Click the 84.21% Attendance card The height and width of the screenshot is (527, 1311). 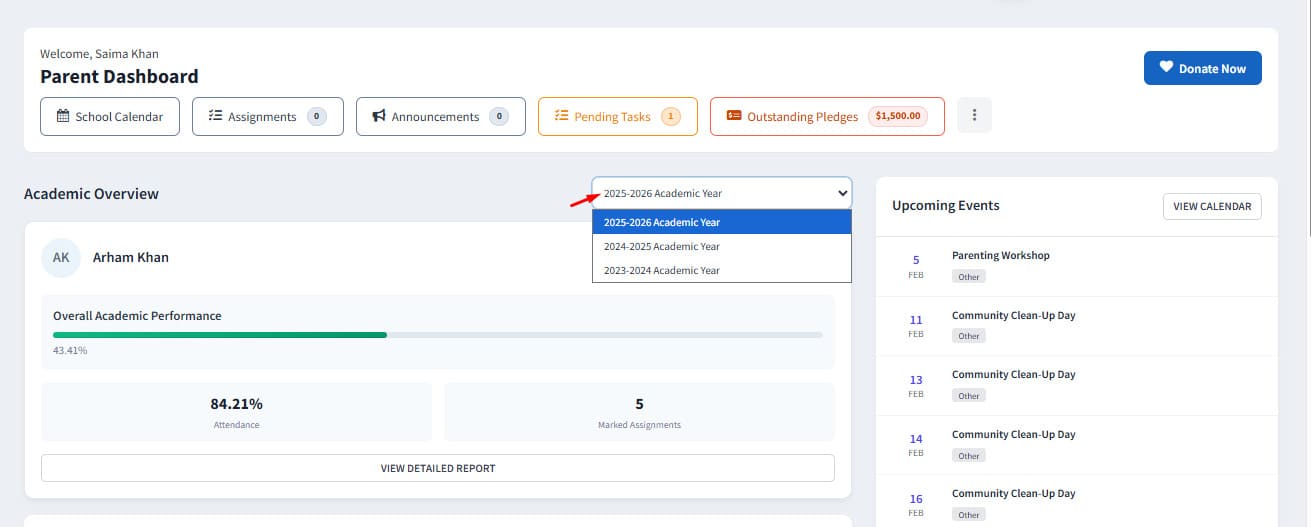tap(236, 412)
